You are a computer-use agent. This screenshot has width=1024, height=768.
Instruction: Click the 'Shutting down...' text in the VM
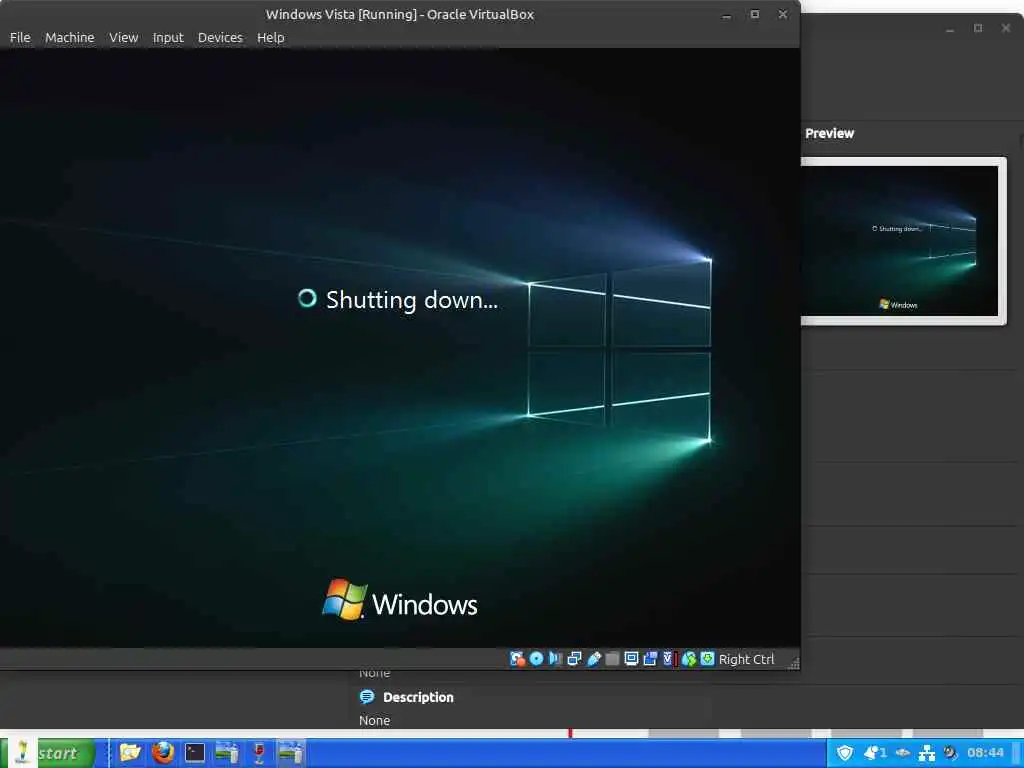click(411, 300)
